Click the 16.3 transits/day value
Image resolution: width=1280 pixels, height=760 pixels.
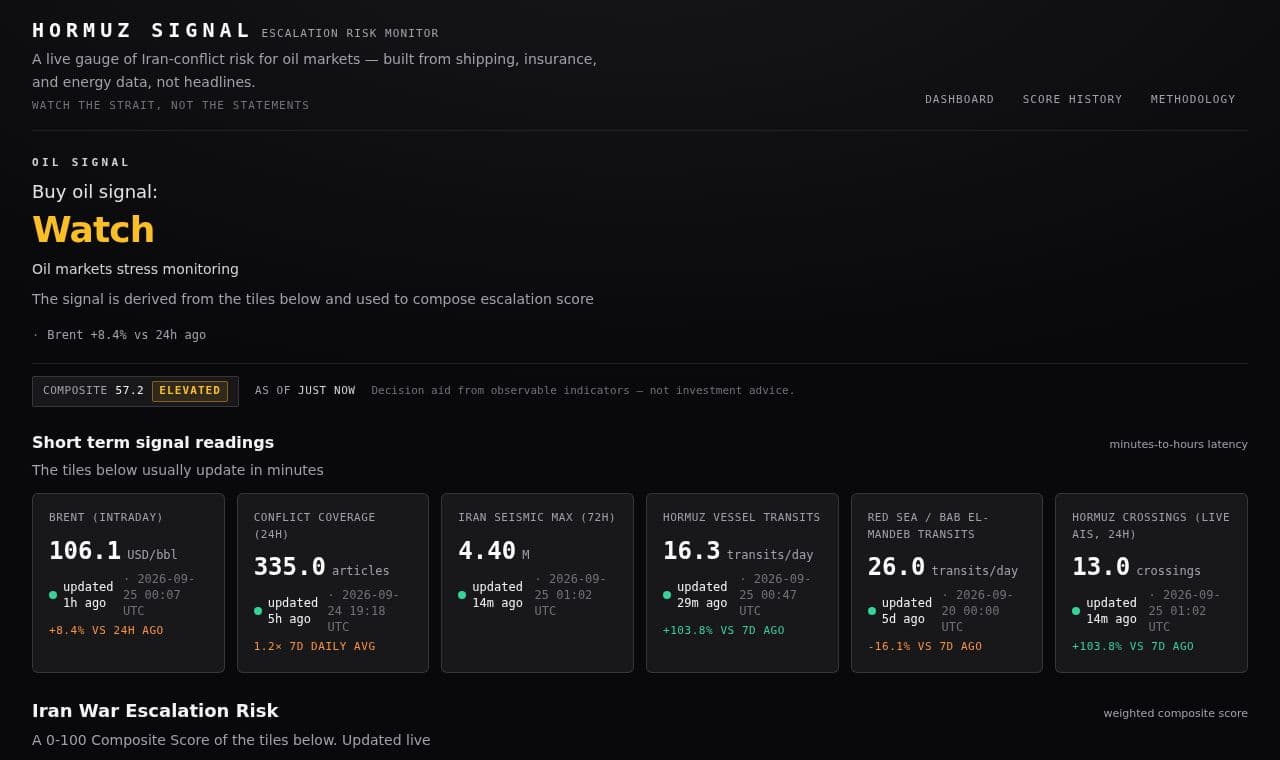[x=738, y=551]
